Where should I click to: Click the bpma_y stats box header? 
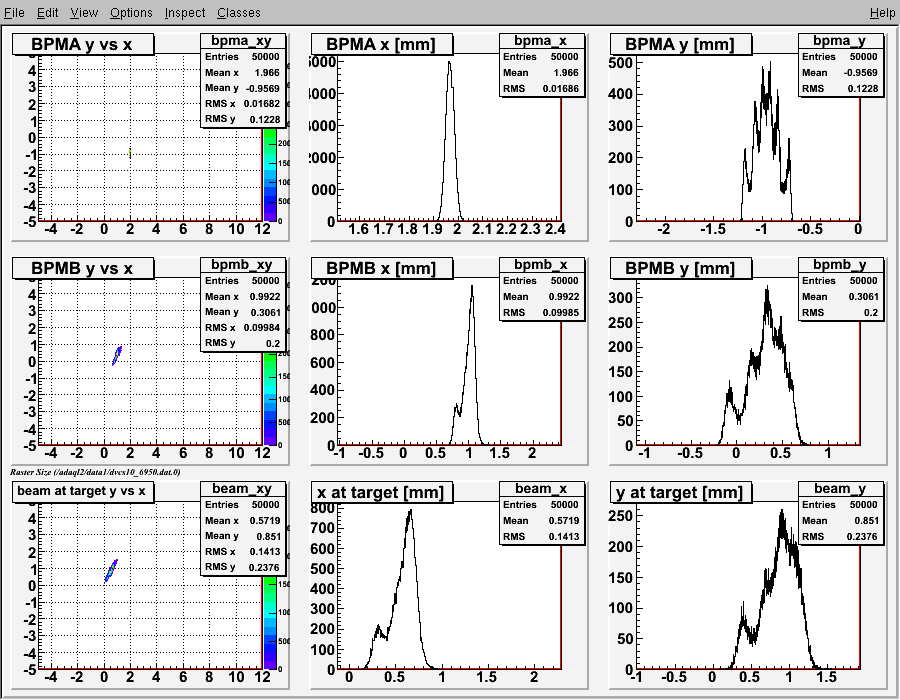840,41
